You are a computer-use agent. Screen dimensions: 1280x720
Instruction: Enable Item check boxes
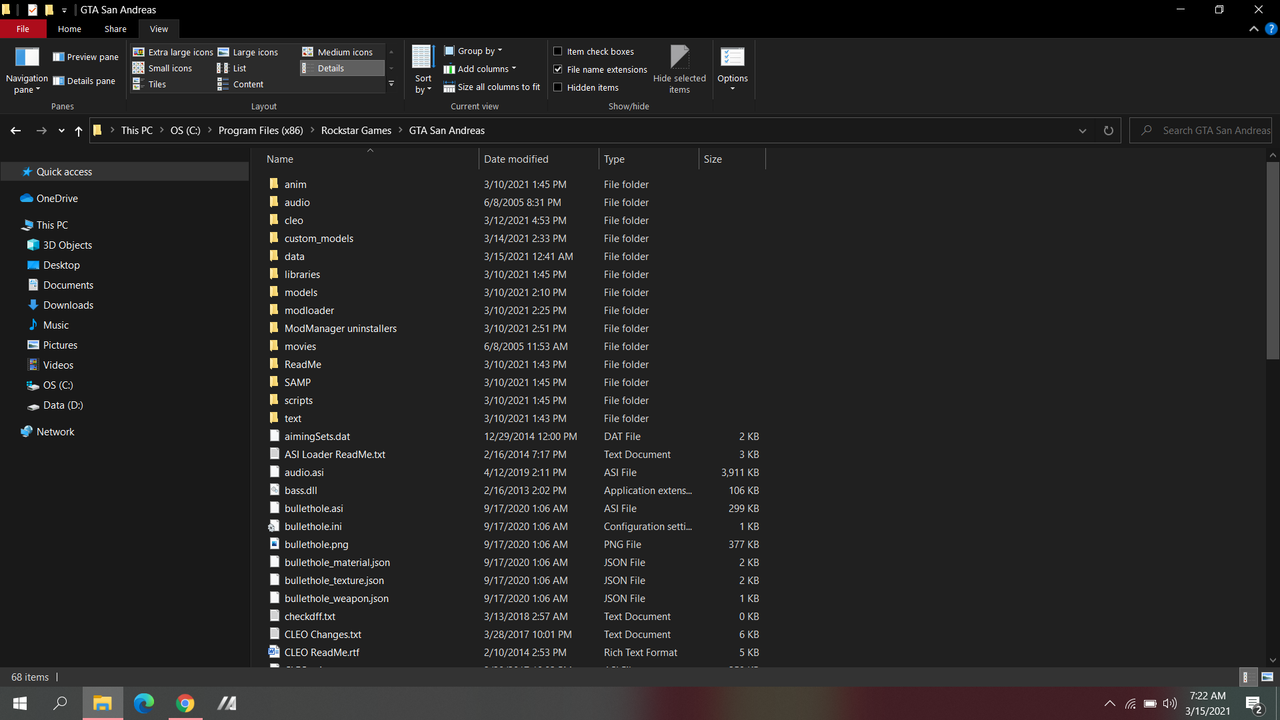point(594,51)
